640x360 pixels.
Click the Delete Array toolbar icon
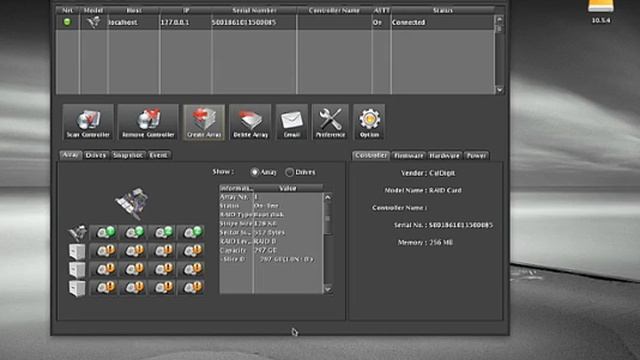(x=250, y=122)
